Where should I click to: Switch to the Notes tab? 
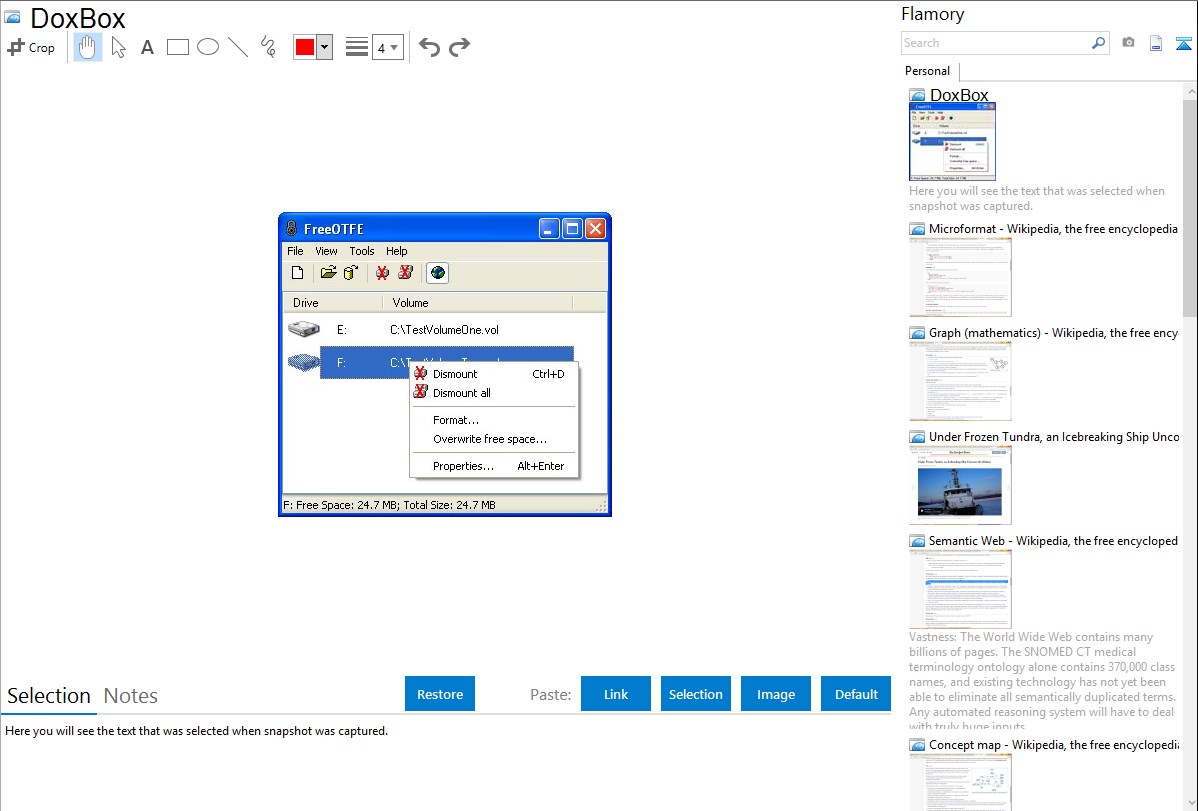tap(131, 696)
